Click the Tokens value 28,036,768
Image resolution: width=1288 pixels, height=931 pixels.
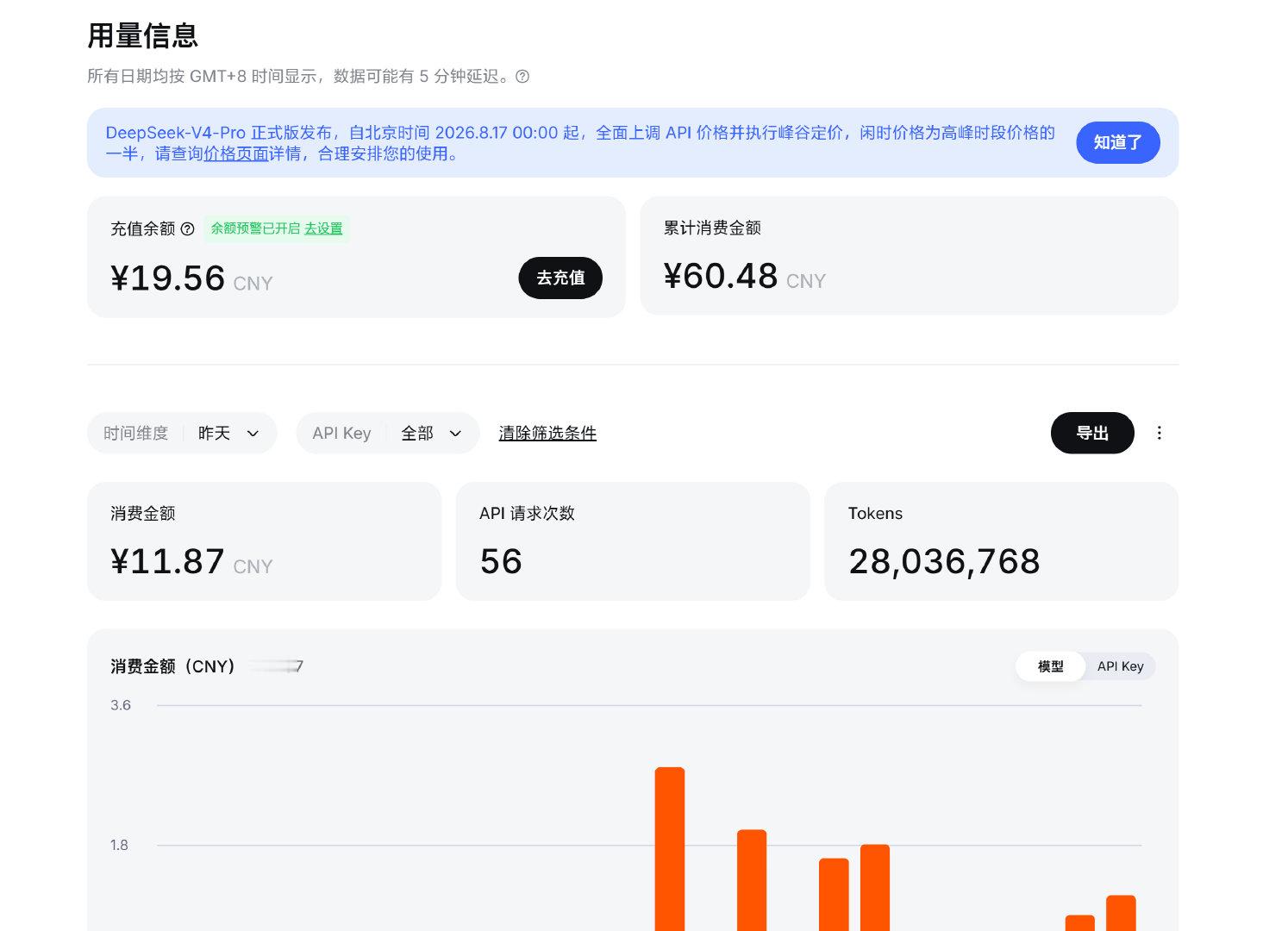944,562
